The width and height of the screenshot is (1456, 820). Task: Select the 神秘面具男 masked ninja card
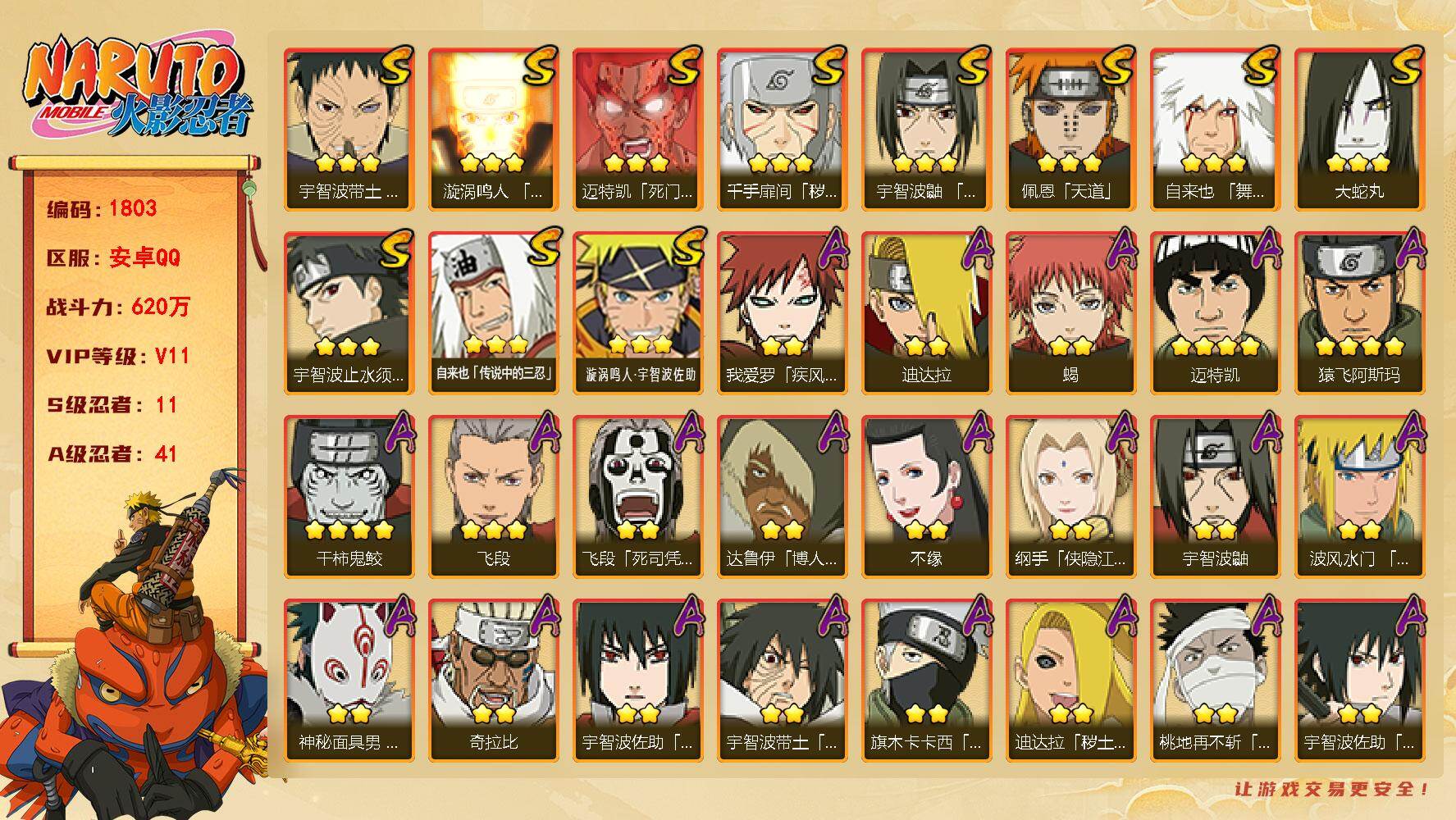[349, 680]
